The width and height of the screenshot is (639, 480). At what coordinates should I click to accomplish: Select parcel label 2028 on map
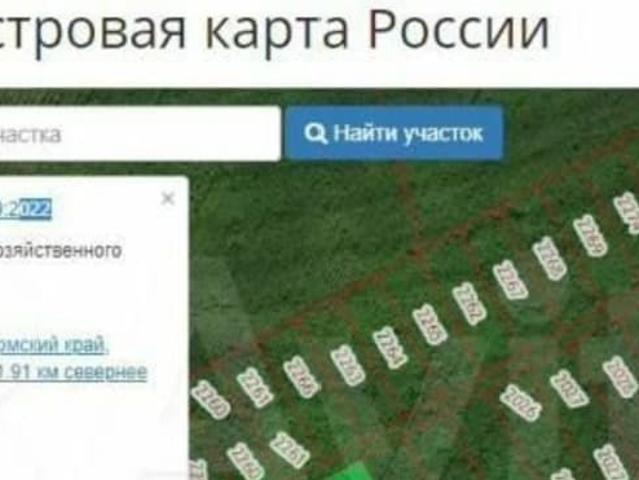pyautogui.click(x=620, y=377)
